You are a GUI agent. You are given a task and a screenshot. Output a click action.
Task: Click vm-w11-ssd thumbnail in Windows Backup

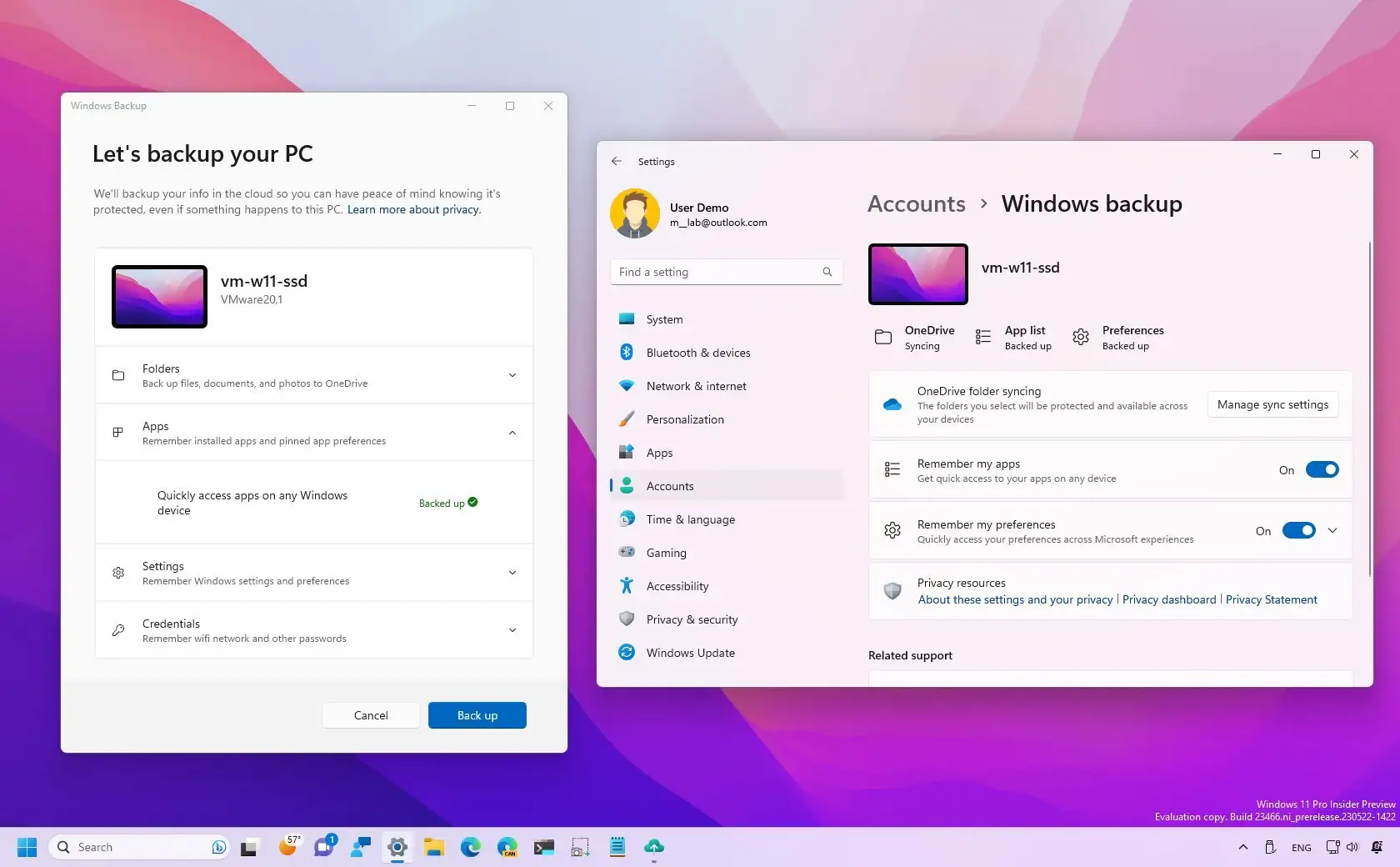pyautogui.click(x=159, y=297)
